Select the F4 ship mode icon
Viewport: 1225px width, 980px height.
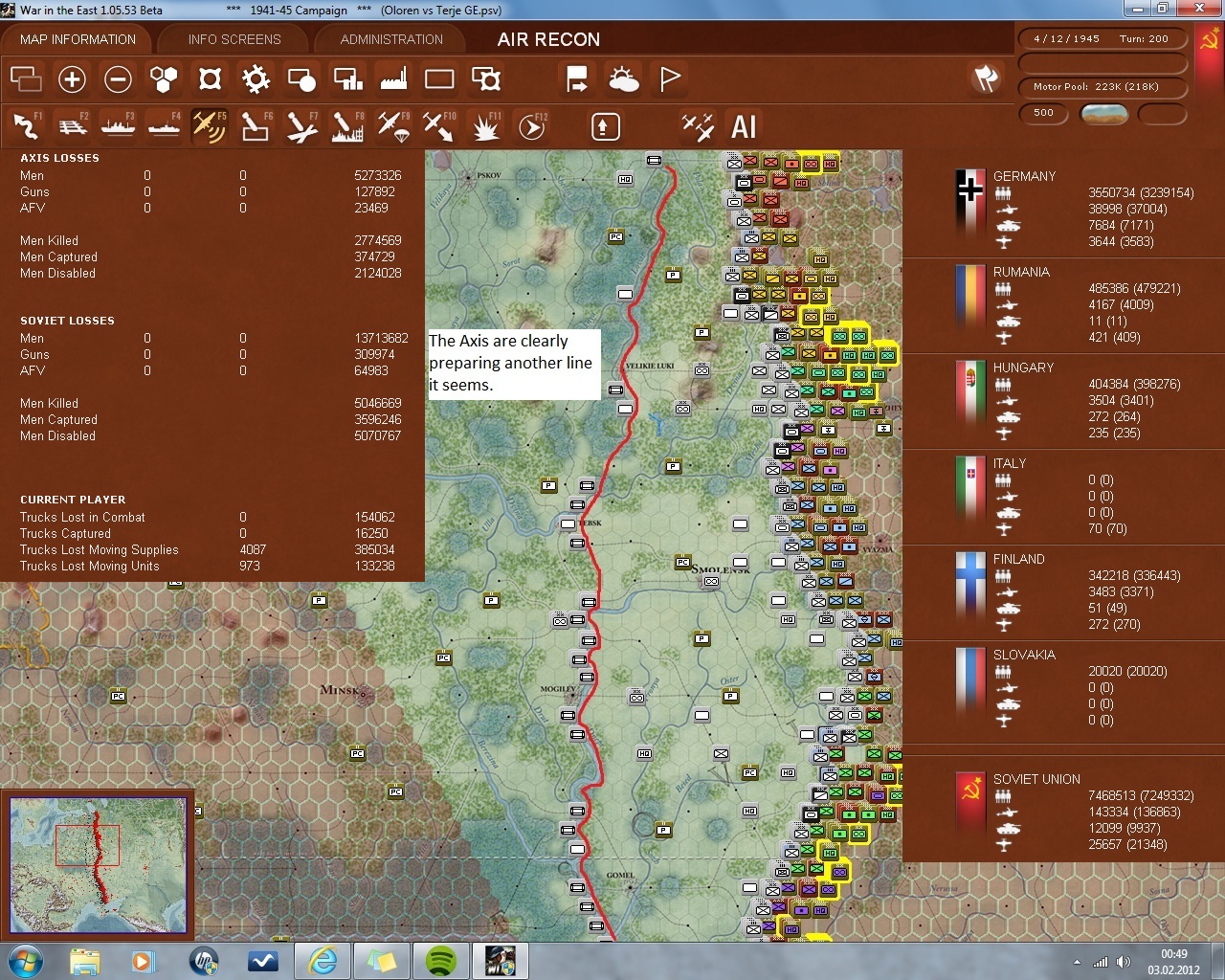click(164, 126)
